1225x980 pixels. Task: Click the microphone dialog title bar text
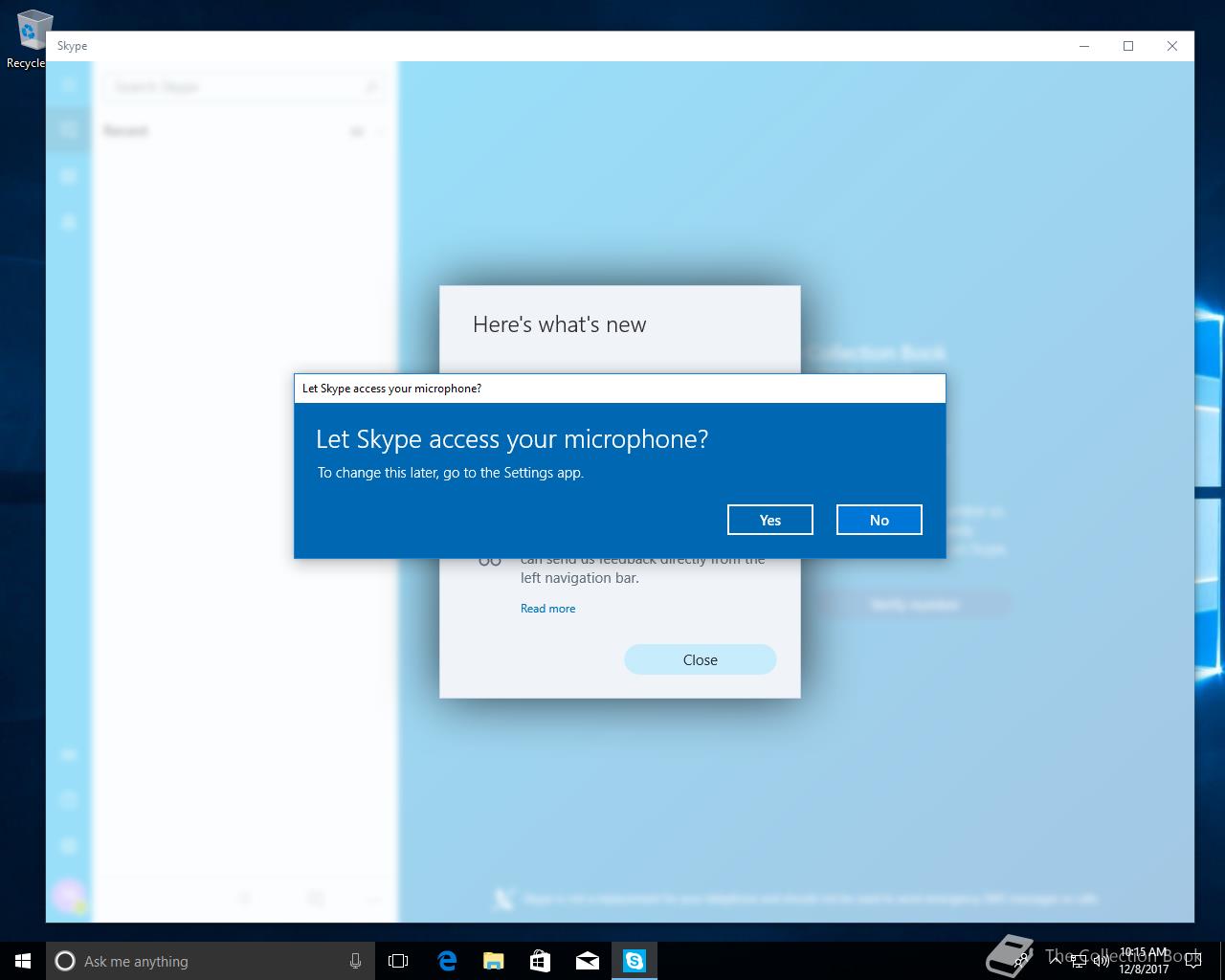391,389
